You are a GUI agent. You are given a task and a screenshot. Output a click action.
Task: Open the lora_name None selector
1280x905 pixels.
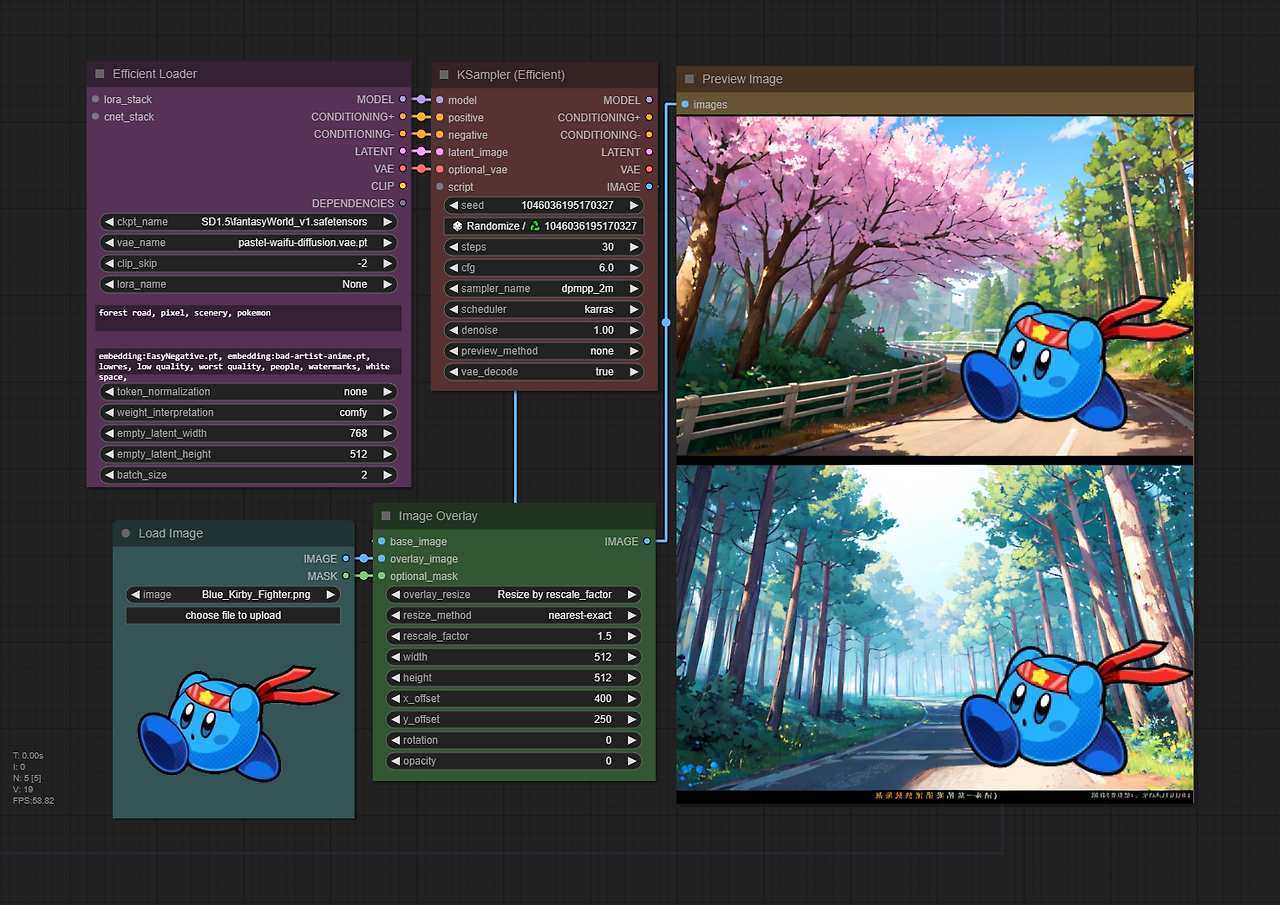(x=248, y=284)
